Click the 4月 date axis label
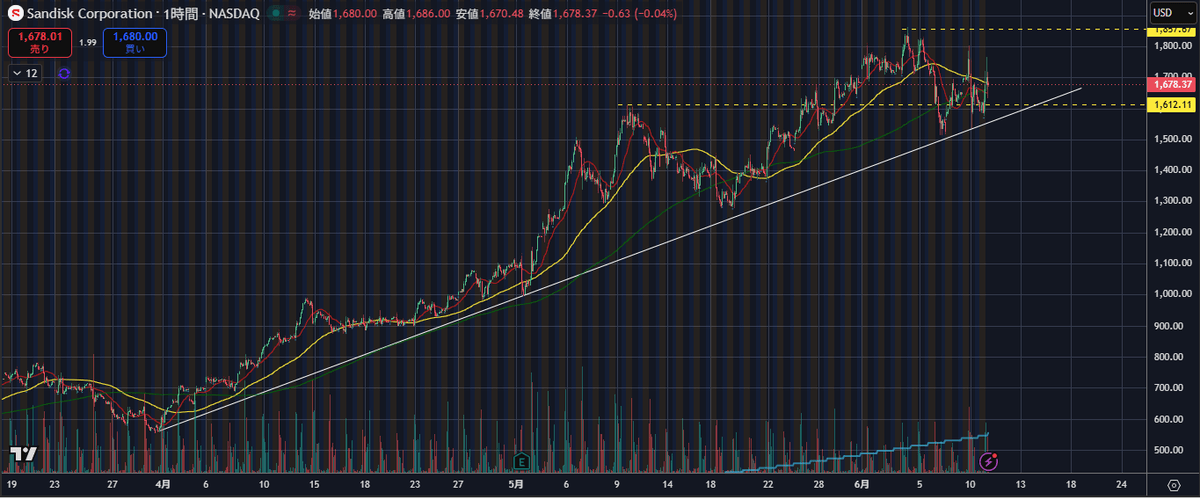 [x=162, y=483]
